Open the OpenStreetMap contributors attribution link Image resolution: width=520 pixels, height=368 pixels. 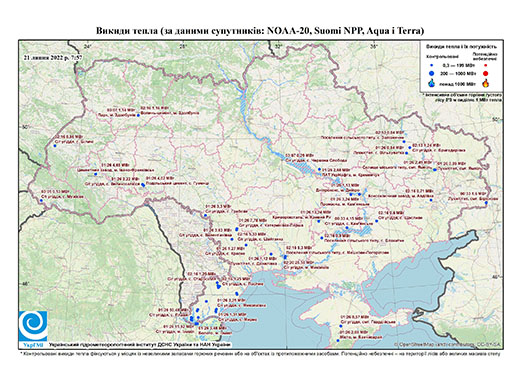pyautogui.click(x=447, y=344)
